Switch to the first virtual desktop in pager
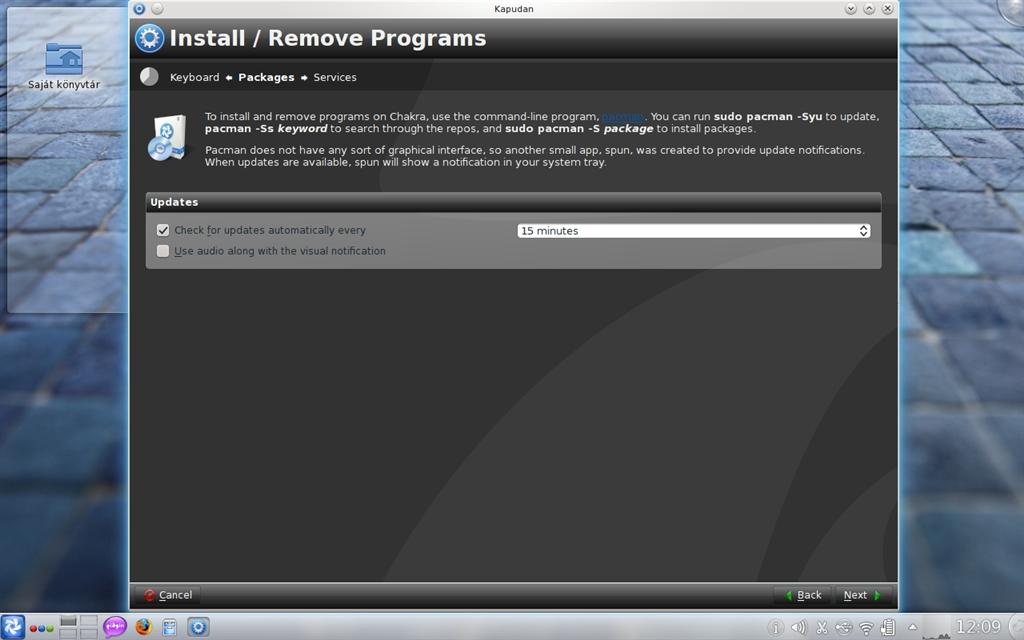 tap(69, 620)
